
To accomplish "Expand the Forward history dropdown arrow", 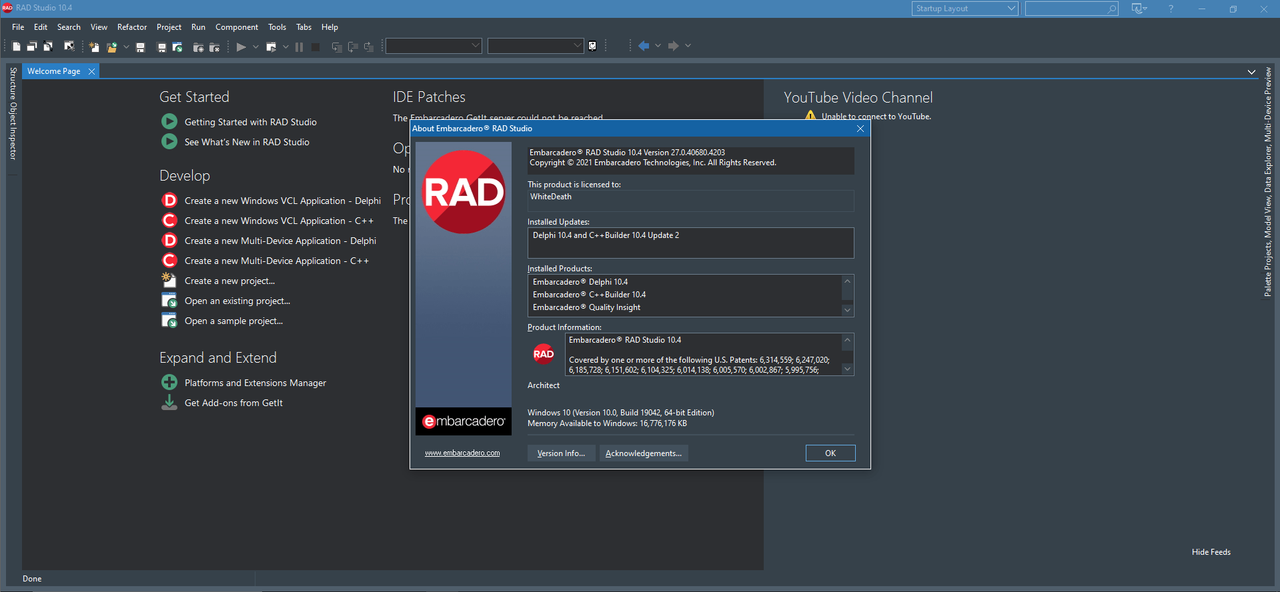I will pyautogui.click(x=688, y=46).
